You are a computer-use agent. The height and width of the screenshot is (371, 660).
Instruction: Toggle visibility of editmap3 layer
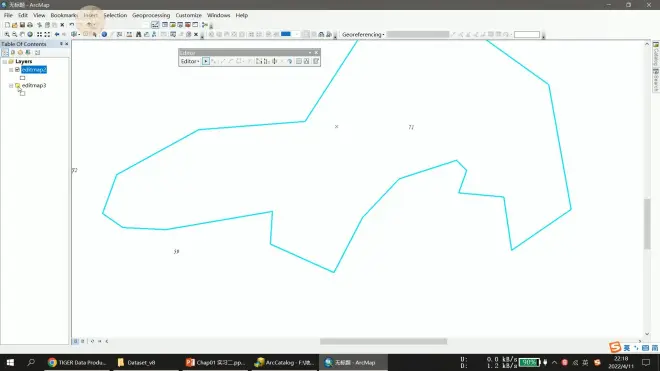pos(17,85)
